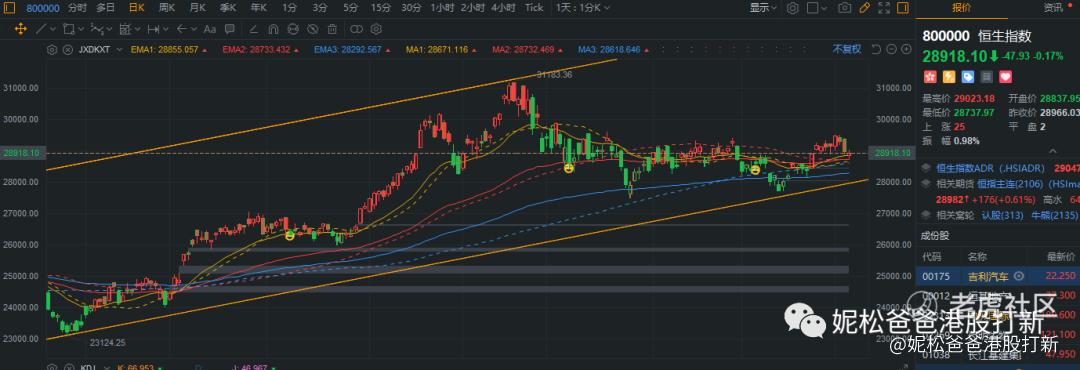The image size is (1080, 370).
Task: Delete drawings with the trash icon
Action: pos(333,29)
